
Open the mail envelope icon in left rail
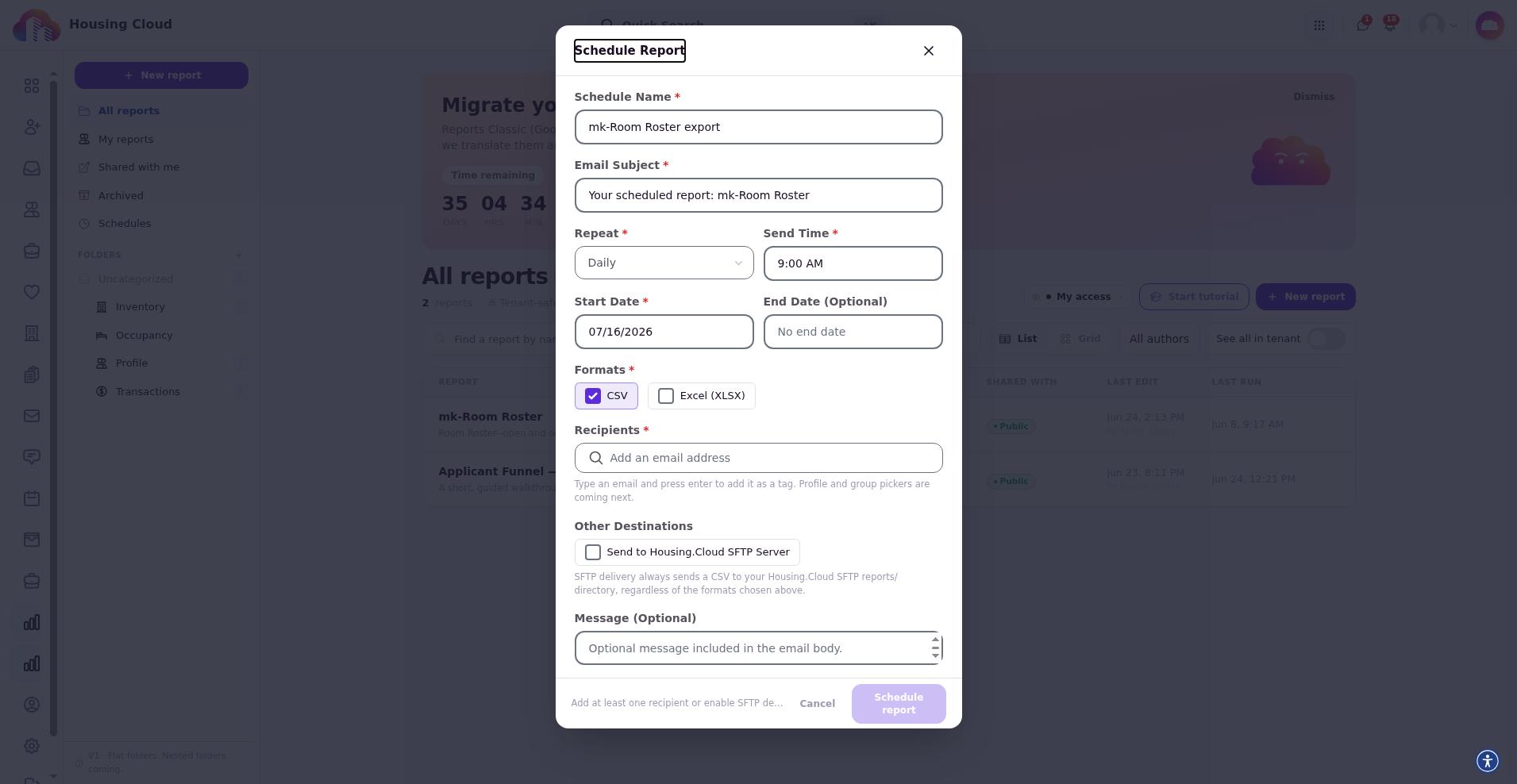click(x=32, y=416)
